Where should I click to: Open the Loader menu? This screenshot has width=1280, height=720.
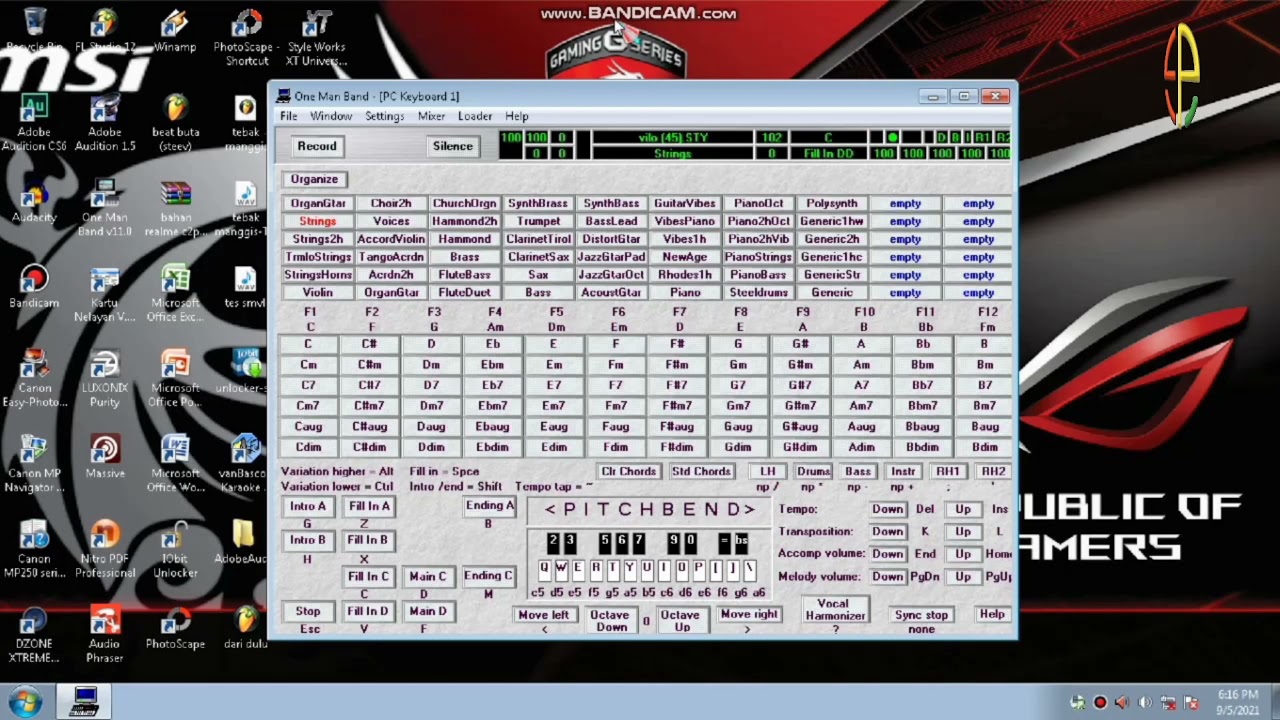pyautogui.click(x=475, y=117)
